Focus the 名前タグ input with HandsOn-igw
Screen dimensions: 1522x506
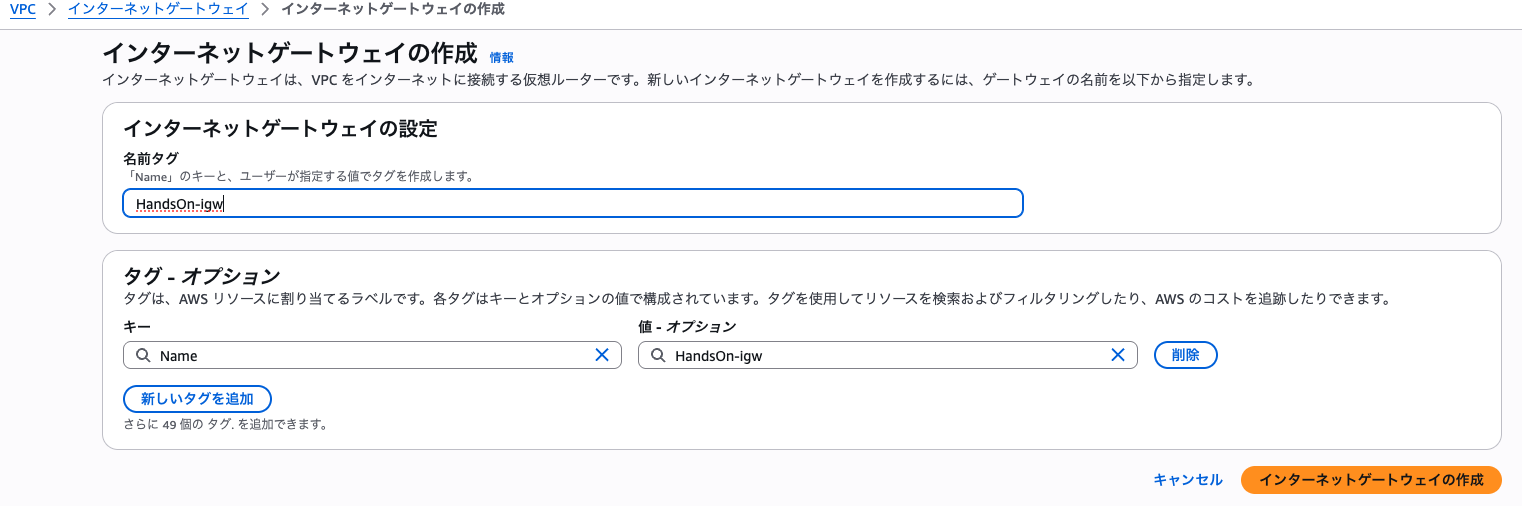click(x=573, y=203)
